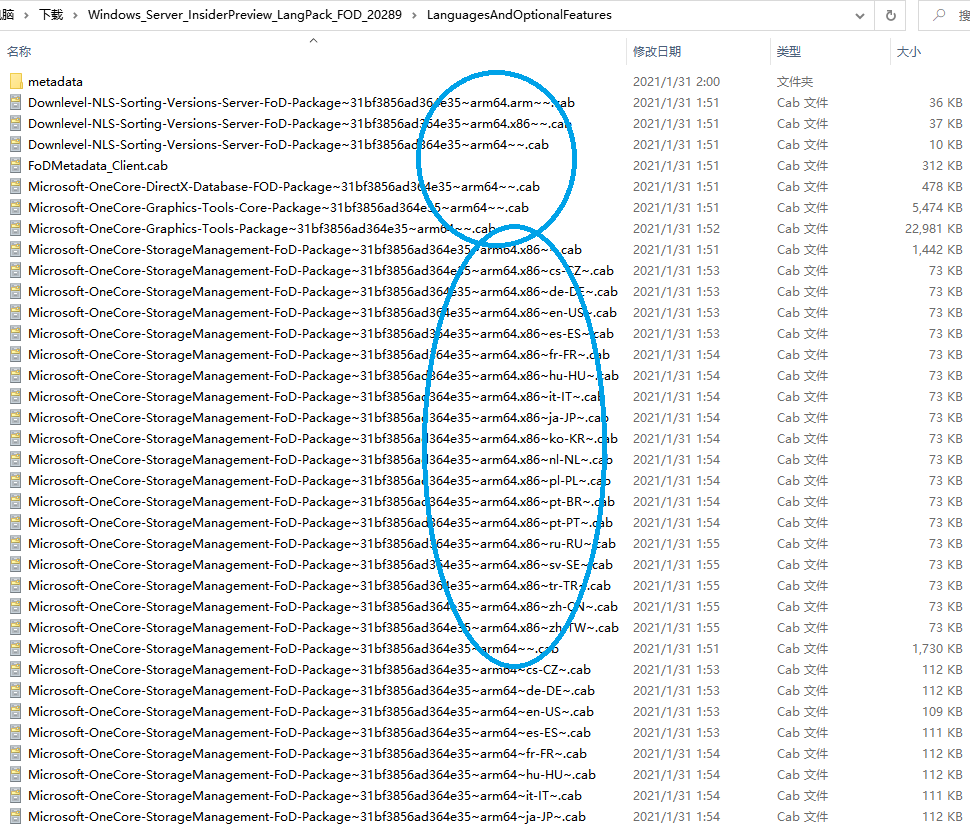Select StorageManagement arm64.x86~nl-NL cab name

pos(320,460)
